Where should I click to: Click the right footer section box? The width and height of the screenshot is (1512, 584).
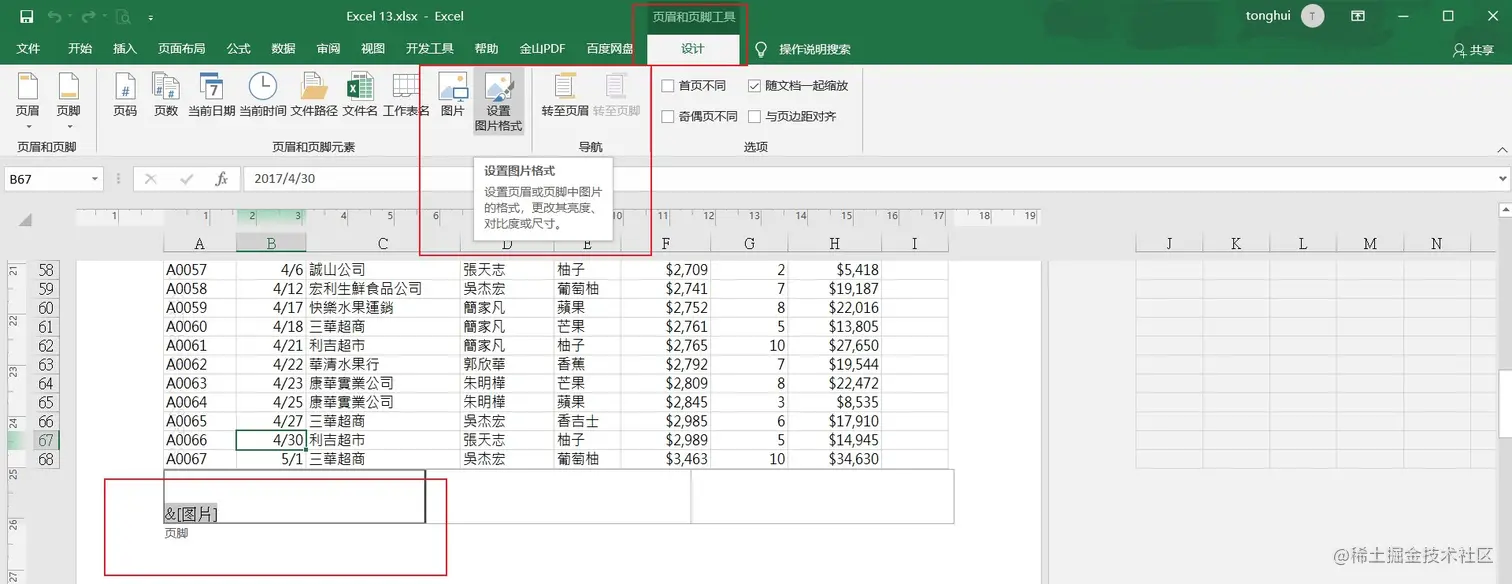tap(822, 496)
